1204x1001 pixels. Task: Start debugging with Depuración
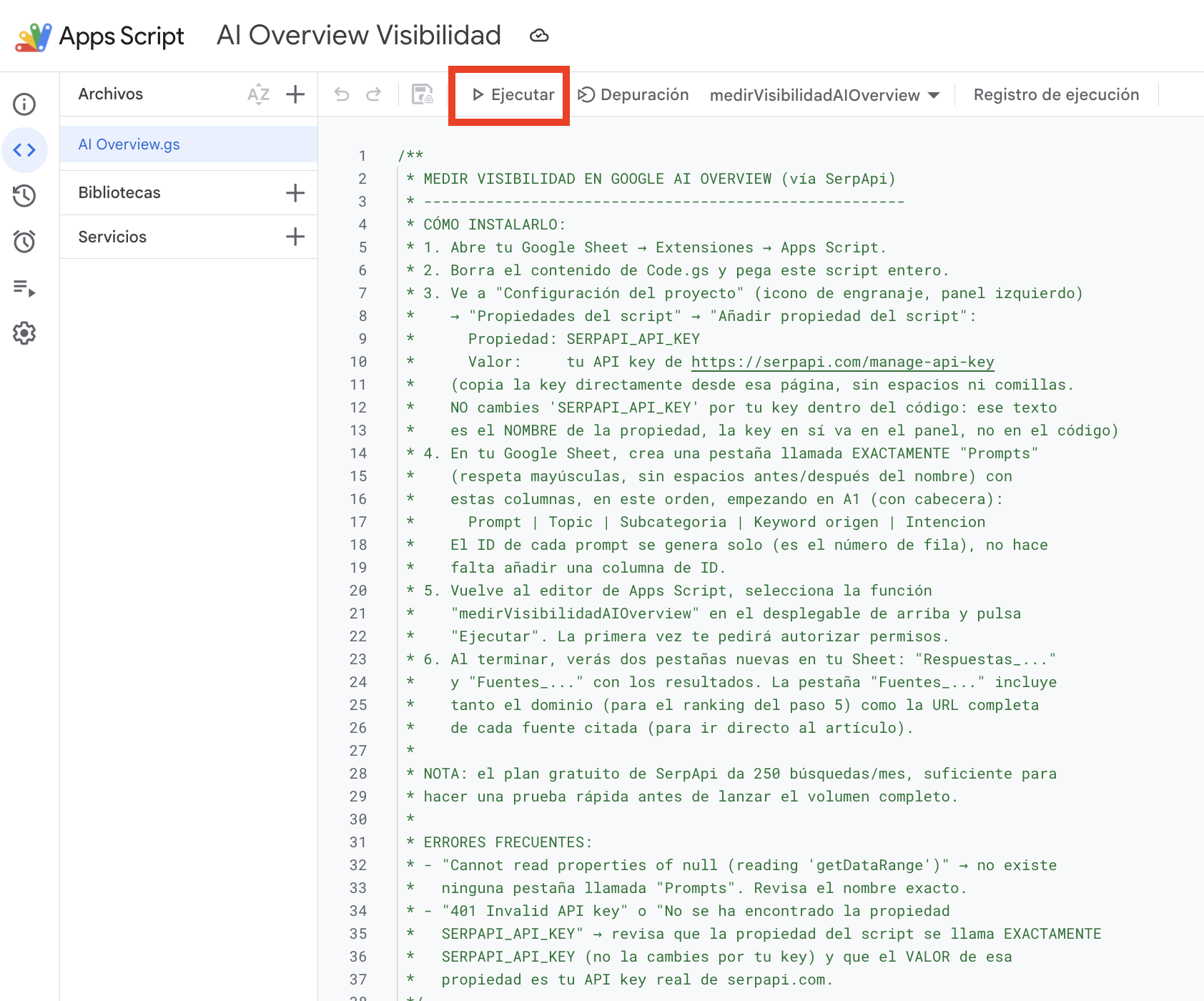coord(633,94)
